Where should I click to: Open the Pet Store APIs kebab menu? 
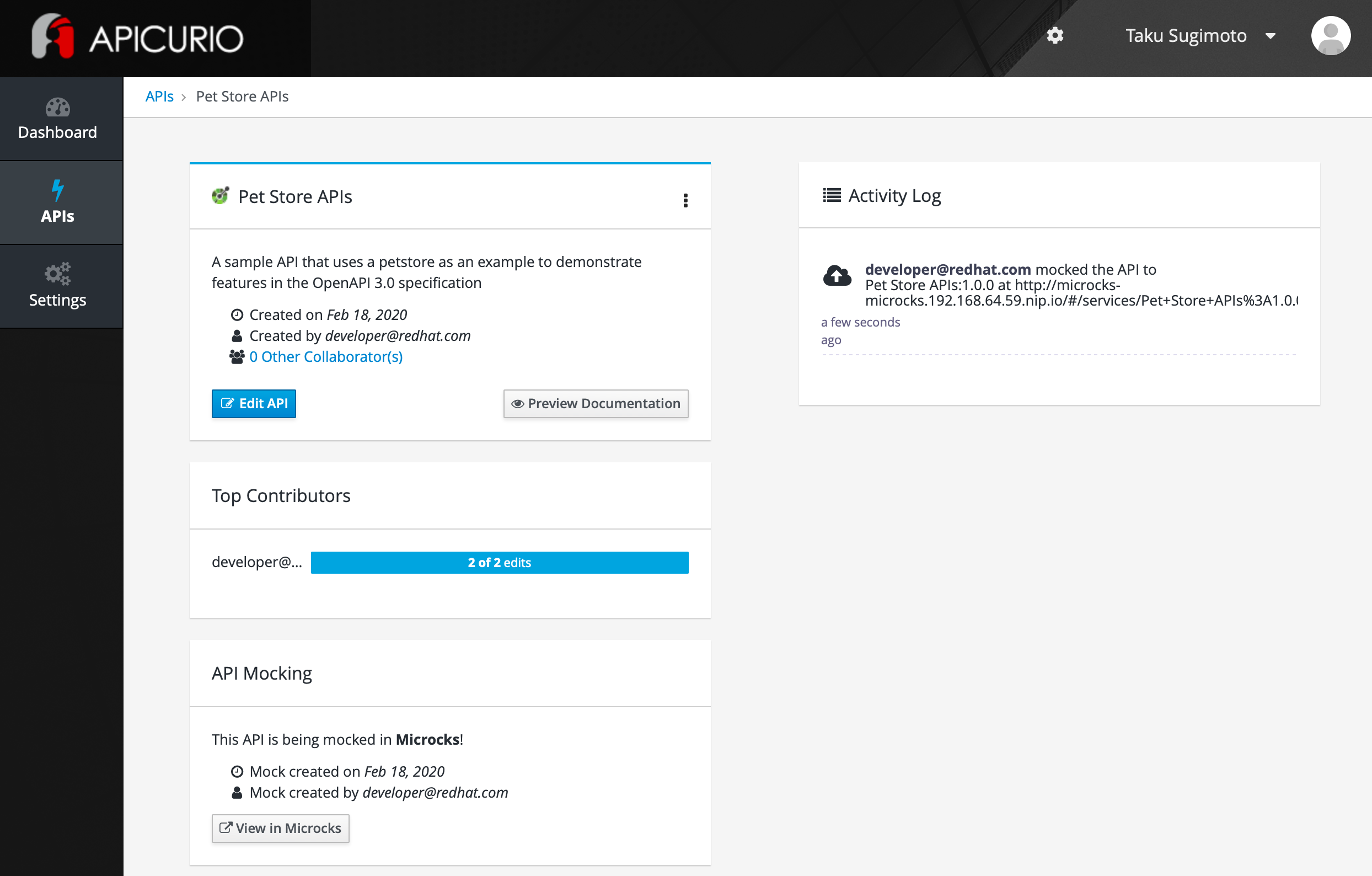685,200
